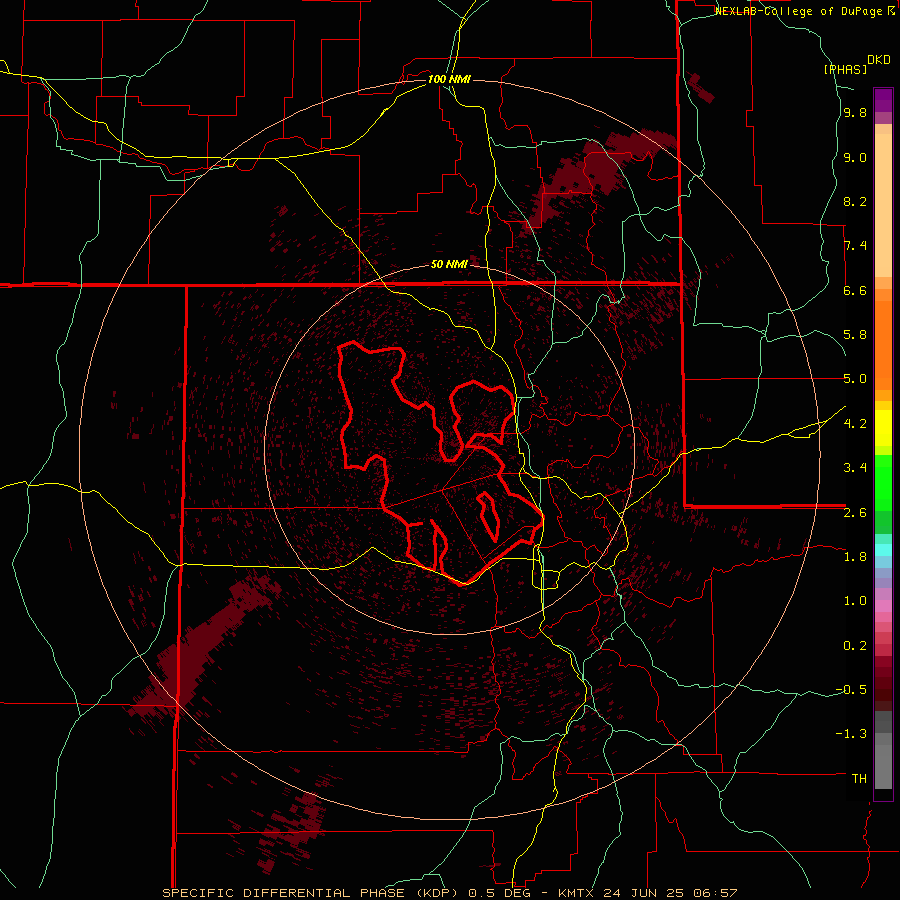Click the 1.8 scale value
This screenshot has width=900, height=900.
(x=855, y=557)
